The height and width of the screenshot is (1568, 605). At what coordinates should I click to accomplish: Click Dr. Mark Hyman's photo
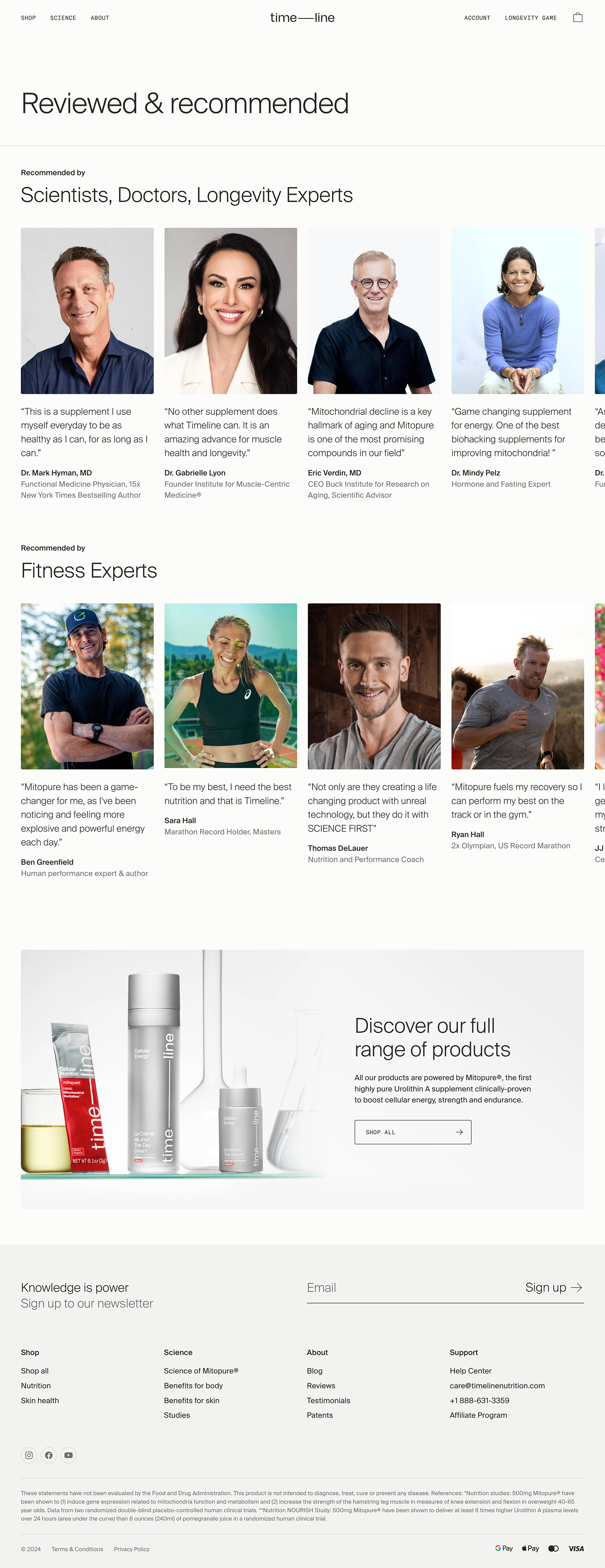click(x=87, y=310)
